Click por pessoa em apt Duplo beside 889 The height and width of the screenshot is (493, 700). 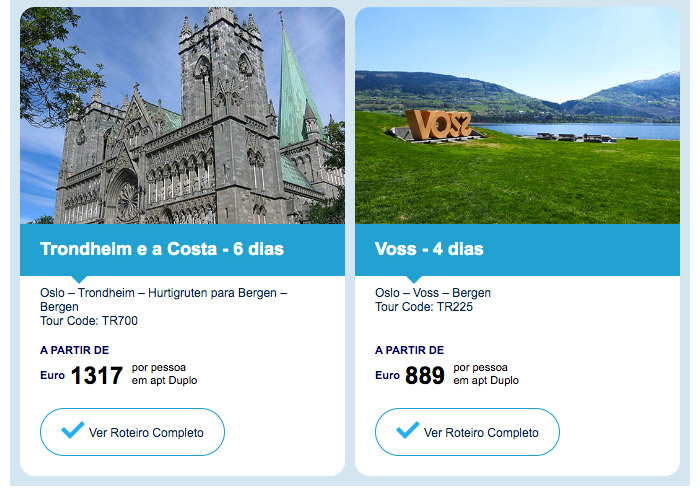pos(486,374)
